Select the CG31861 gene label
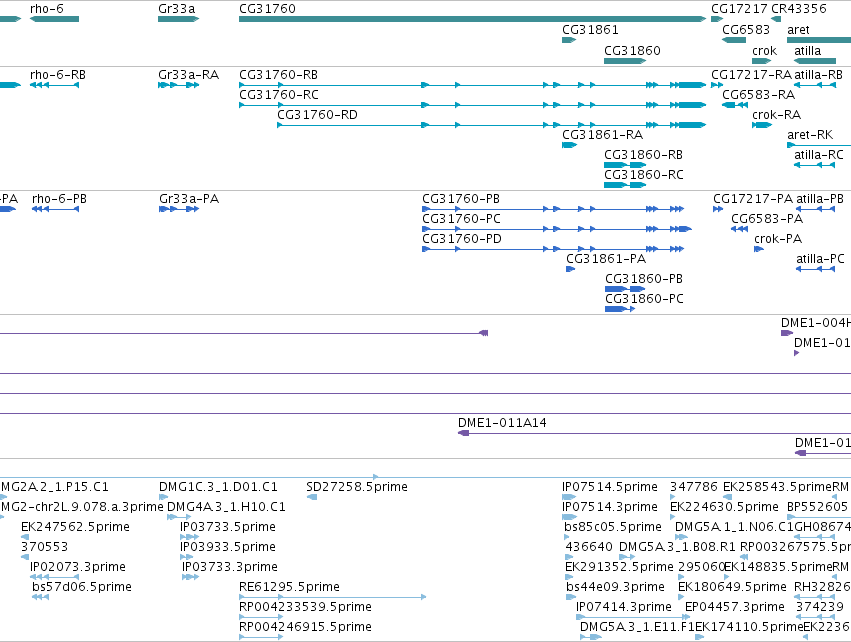The image size is (851, 642). 590,30
